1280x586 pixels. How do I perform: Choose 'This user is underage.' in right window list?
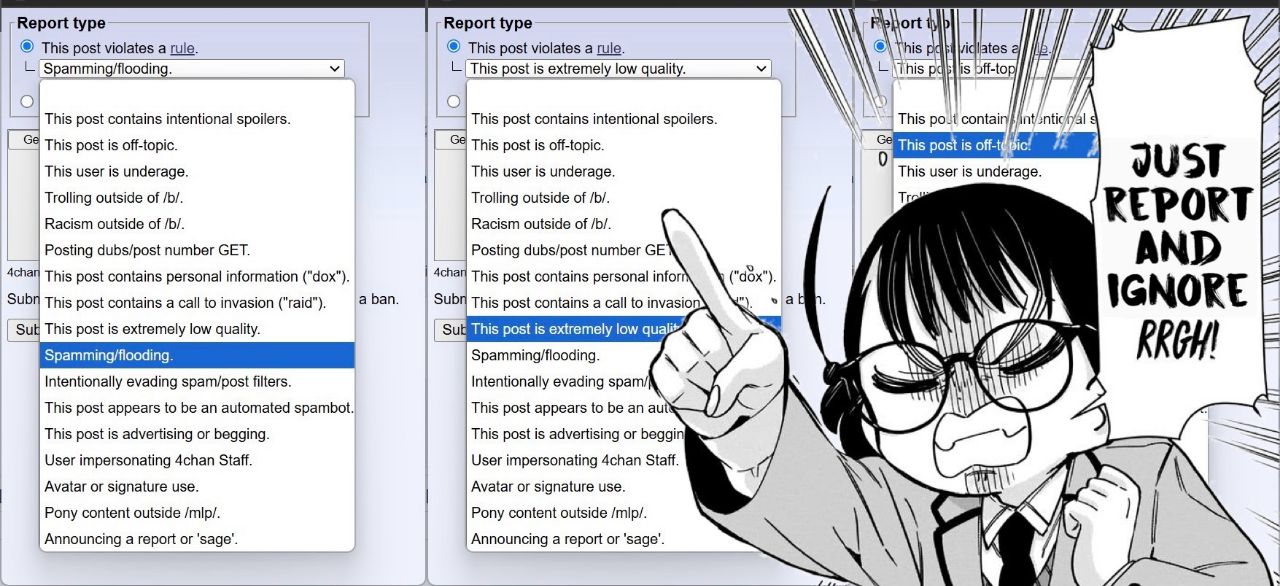click(x=996, y=171)
